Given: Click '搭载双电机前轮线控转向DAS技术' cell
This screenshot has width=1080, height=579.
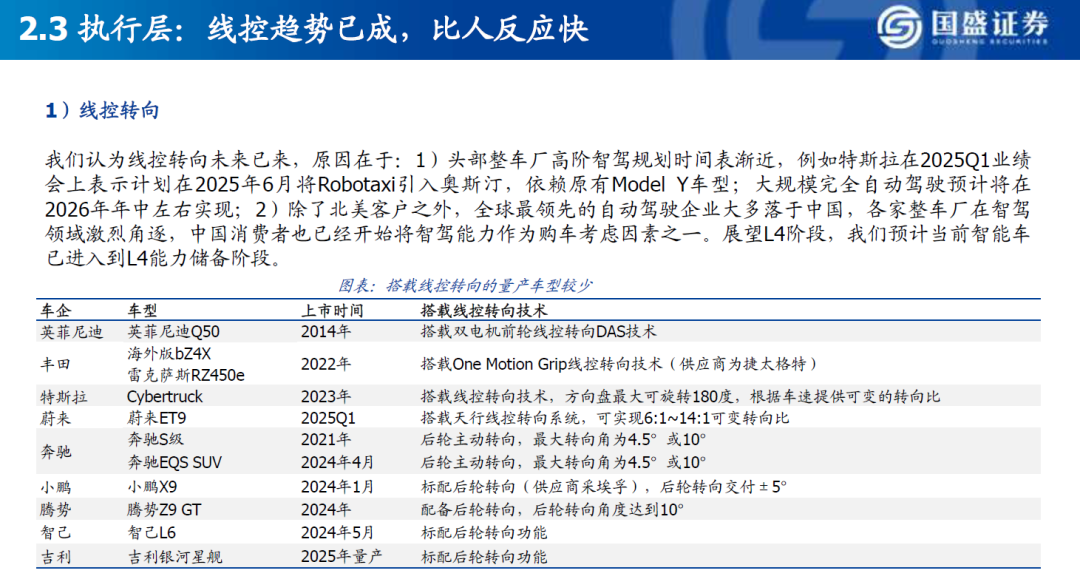Looking at the screenshot, I should tap(539, 332).
